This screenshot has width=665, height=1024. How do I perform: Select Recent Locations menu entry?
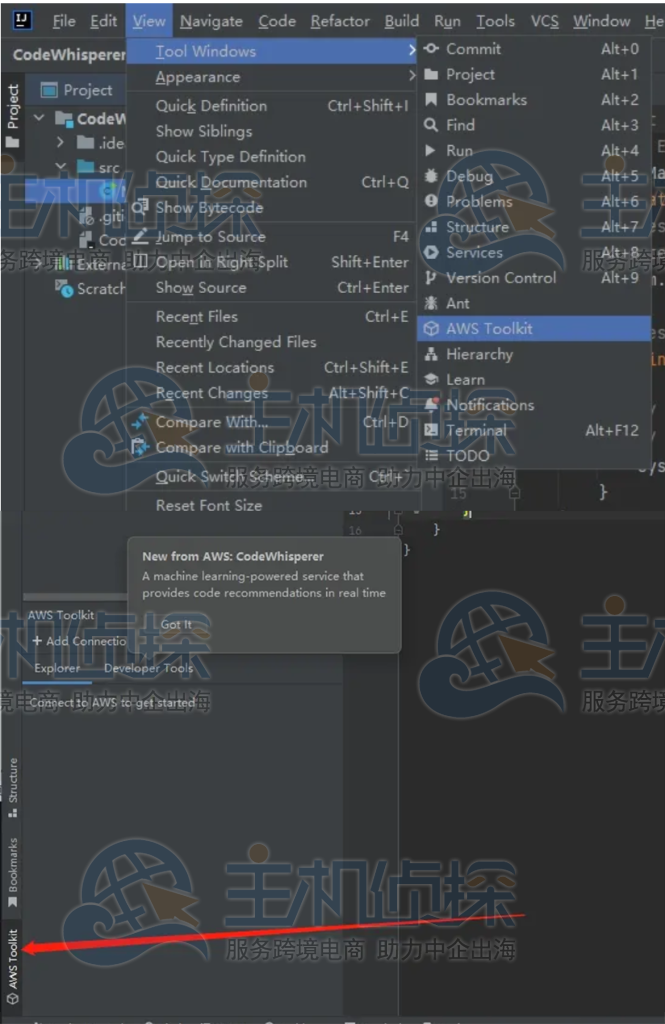coord(271,367)
